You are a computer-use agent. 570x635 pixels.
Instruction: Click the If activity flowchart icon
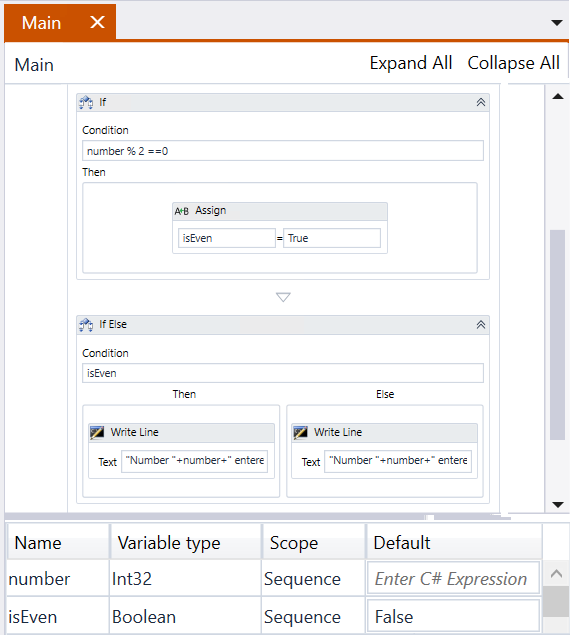(x=86, y=102)
